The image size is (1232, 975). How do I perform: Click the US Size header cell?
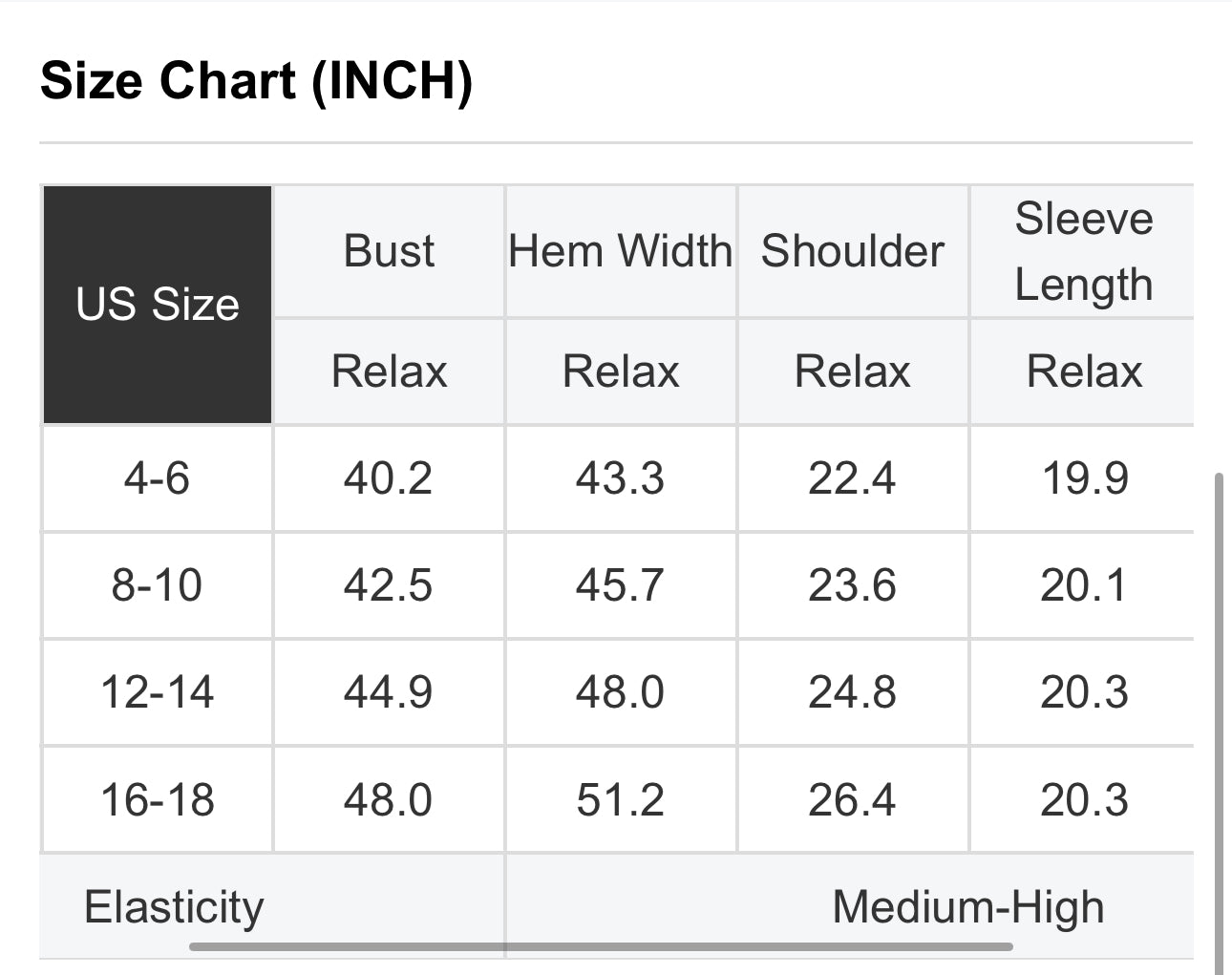pyautogui.click(x=158, y=305)
